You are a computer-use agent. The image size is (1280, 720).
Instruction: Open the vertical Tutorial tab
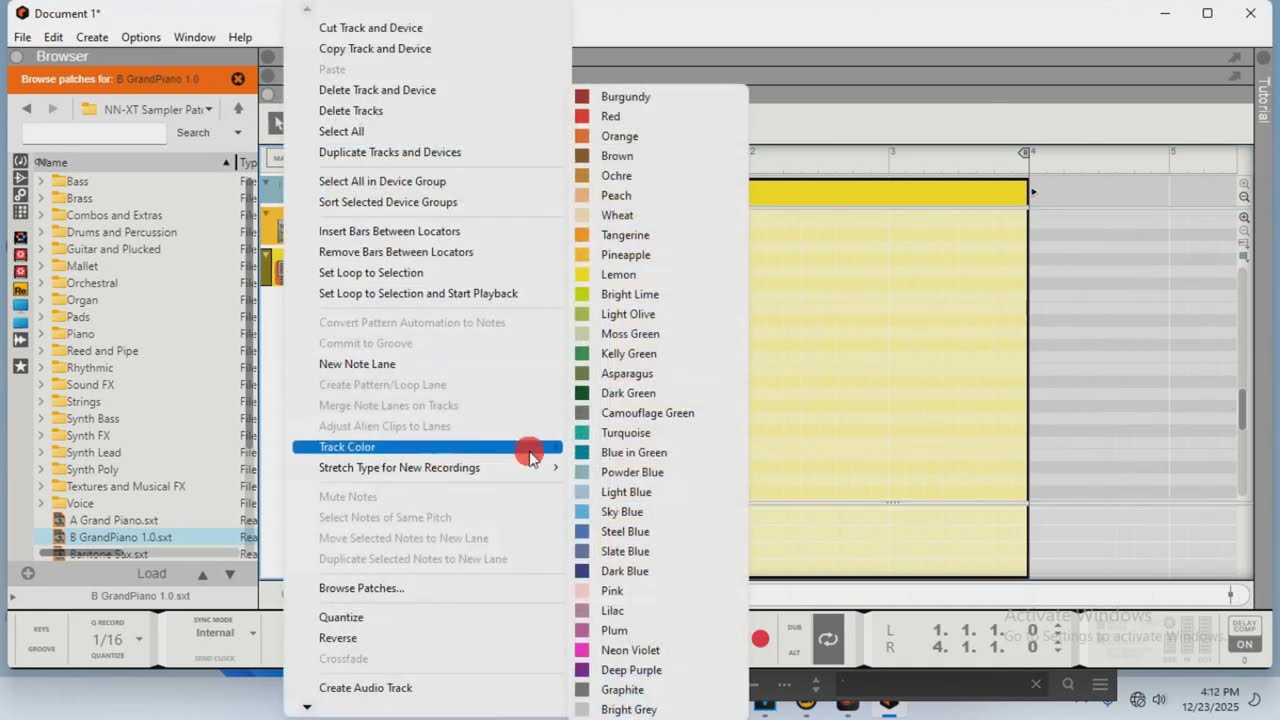coord(1263,99)
